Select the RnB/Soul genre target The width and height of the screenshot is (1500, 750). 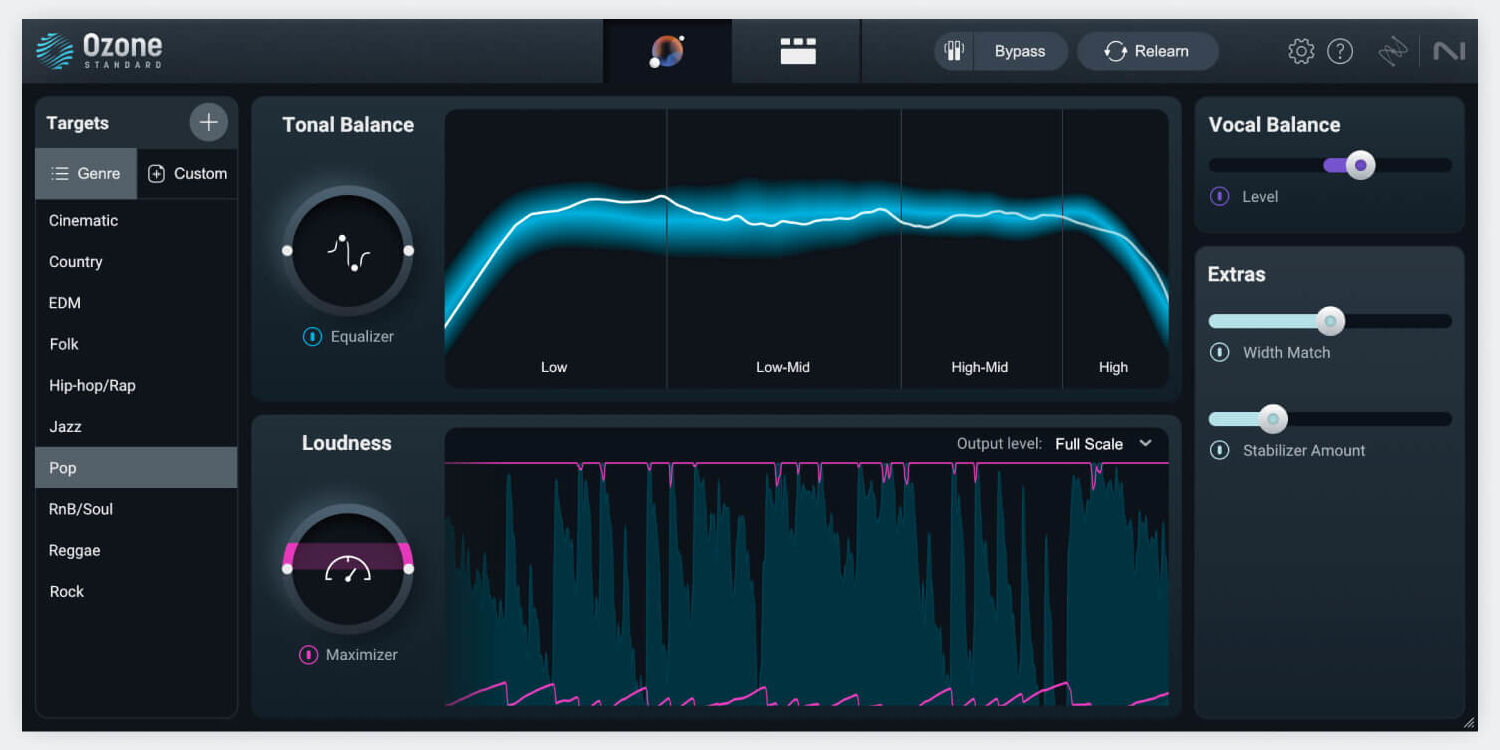tap(136, 509)
